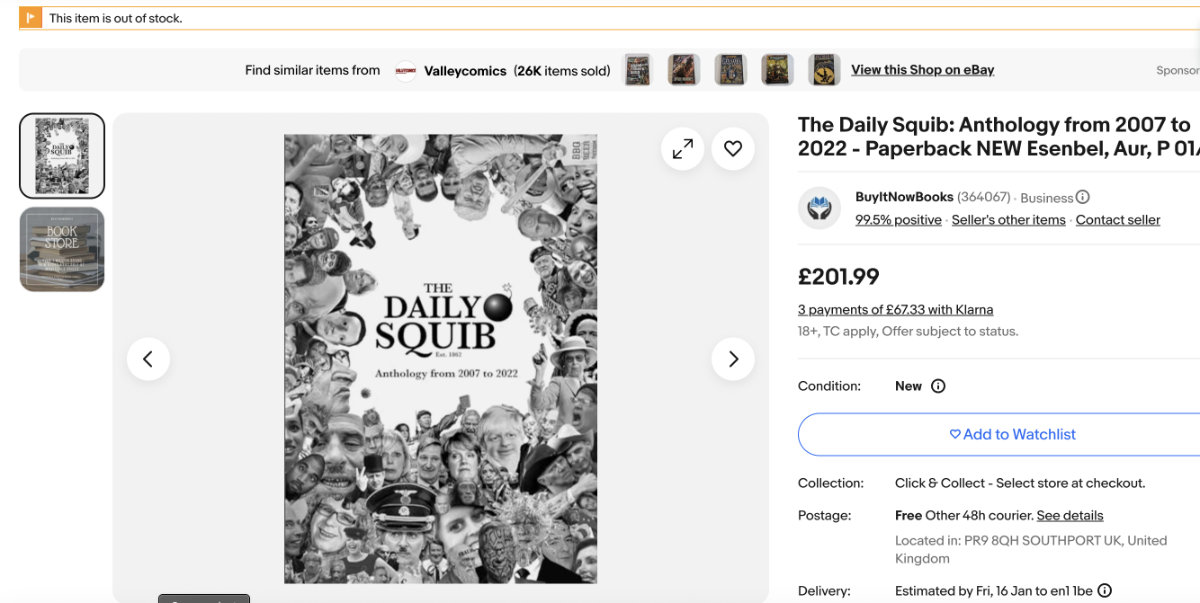The width and height of the screenshot is (1200, 603).
Task: Open the Condition info icon
Action: 938,386
